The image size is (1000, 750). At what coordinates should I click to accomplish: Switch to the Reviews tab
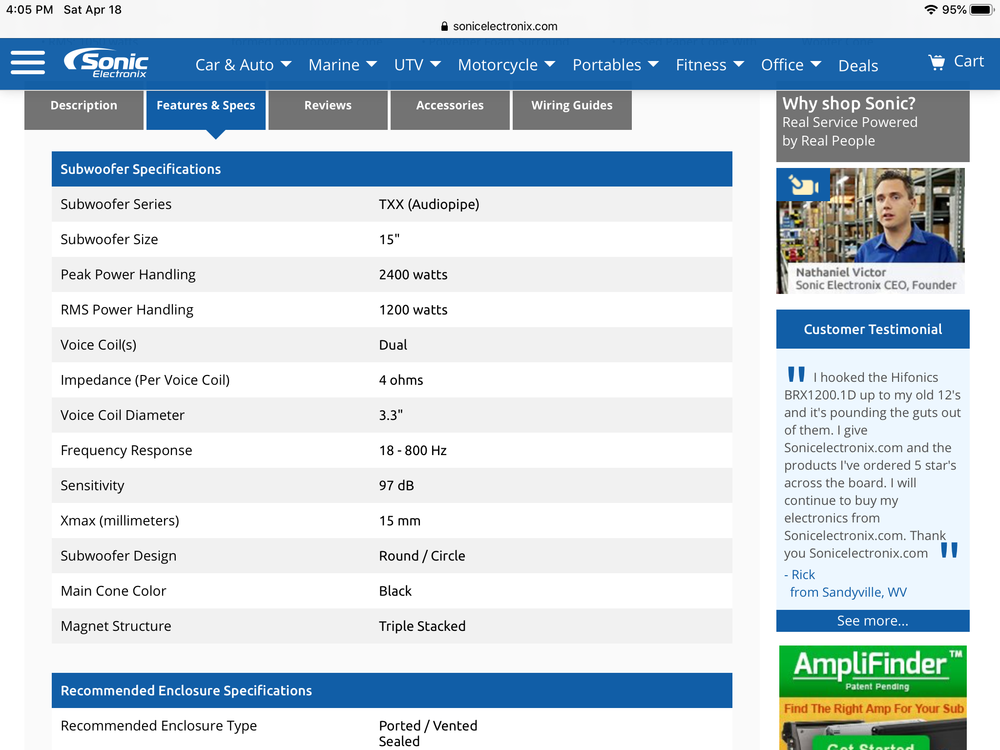(x=328, y=110)
